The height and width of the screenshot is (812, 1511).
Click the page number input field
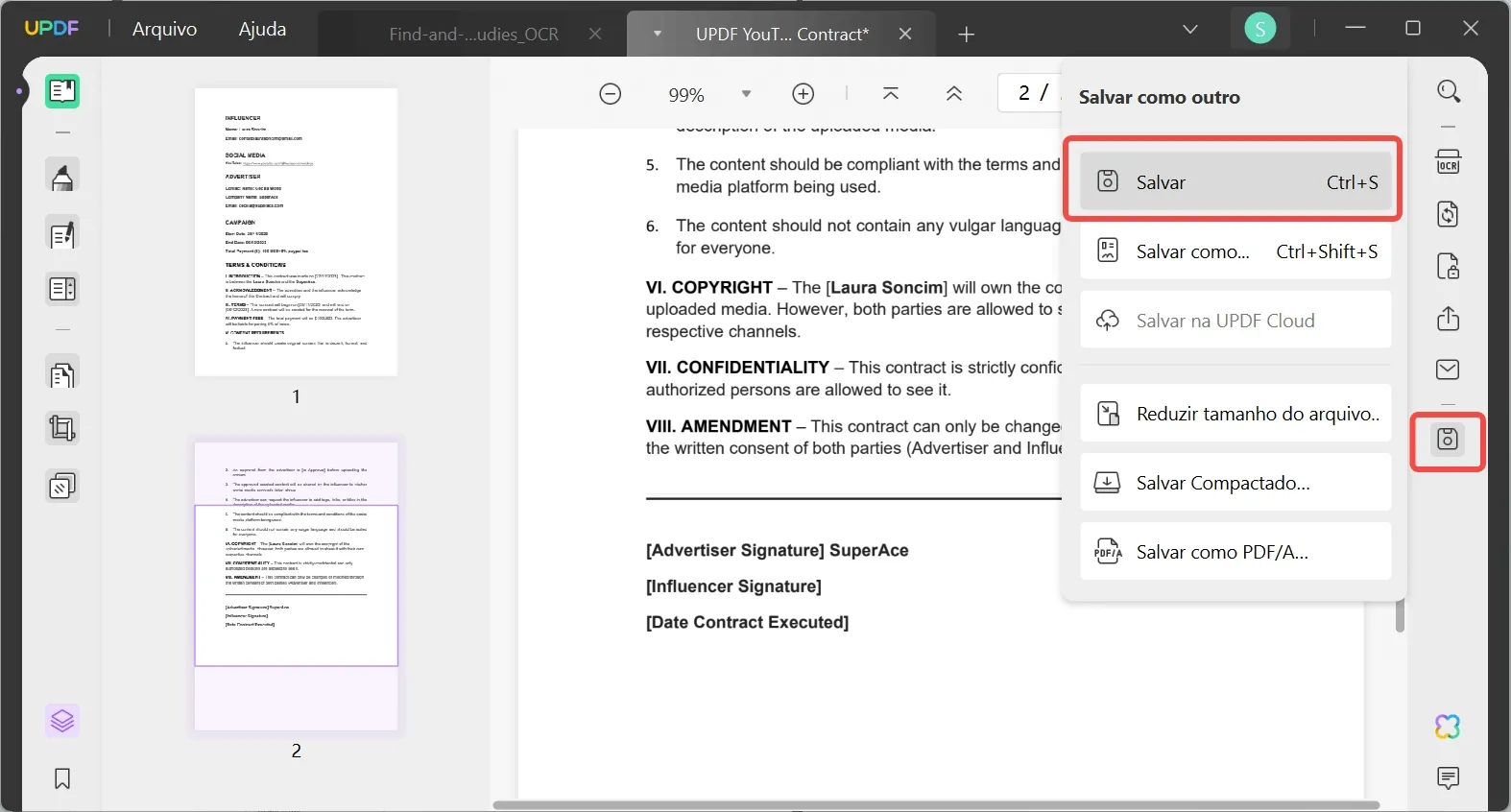coord(1030,93)
